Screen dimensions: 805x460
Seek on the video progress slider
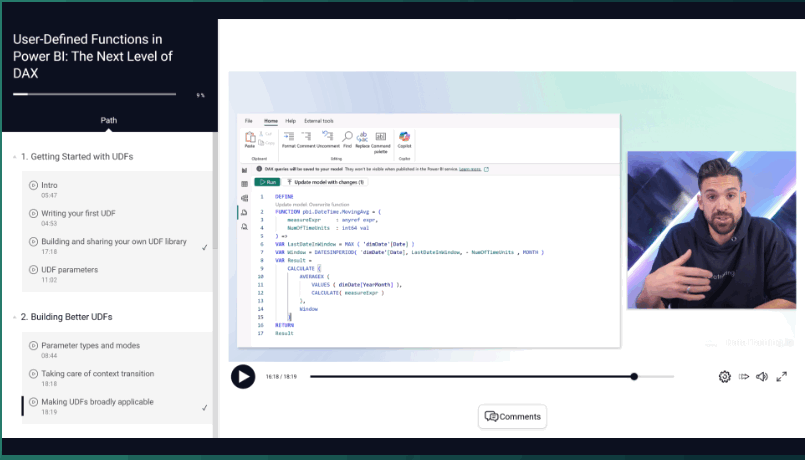coord(492,377)
